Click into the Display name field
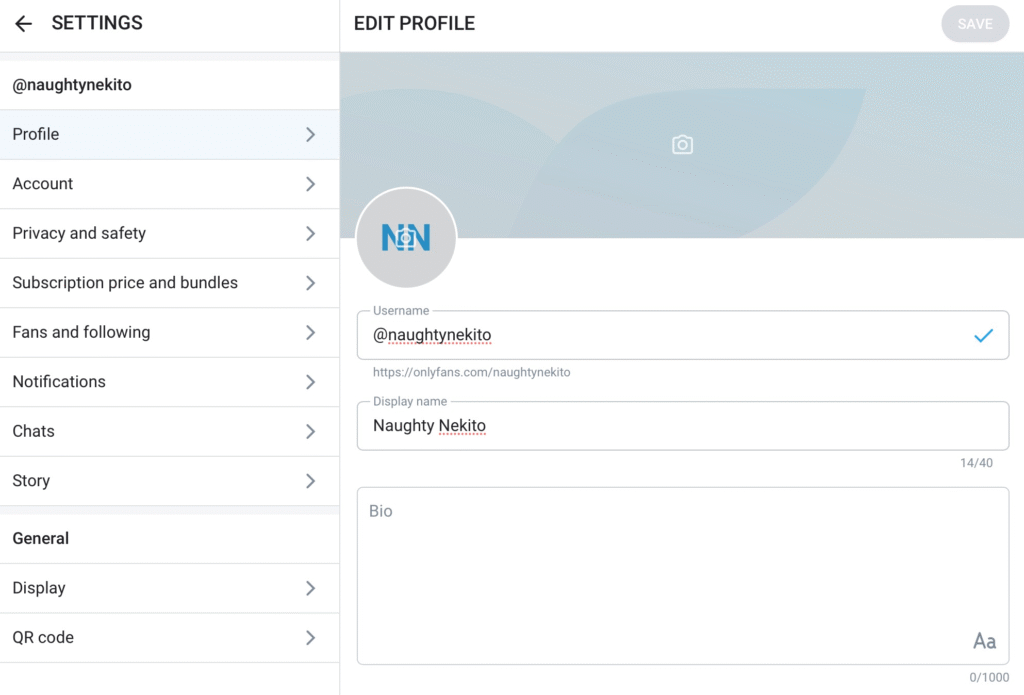The height and width of the screenshot is (695, 1024). pos(680,426)
